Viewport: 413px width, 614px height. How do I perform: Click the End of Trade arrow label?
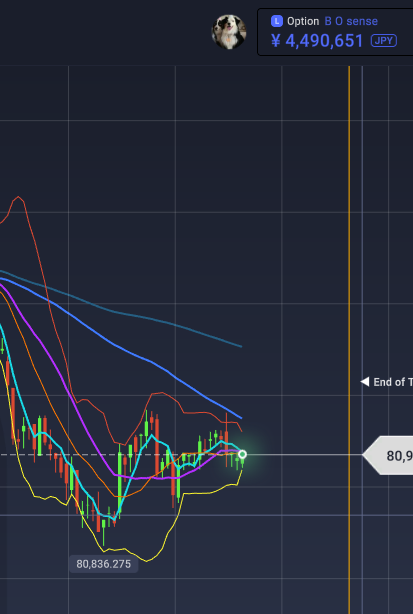point(386,382)
